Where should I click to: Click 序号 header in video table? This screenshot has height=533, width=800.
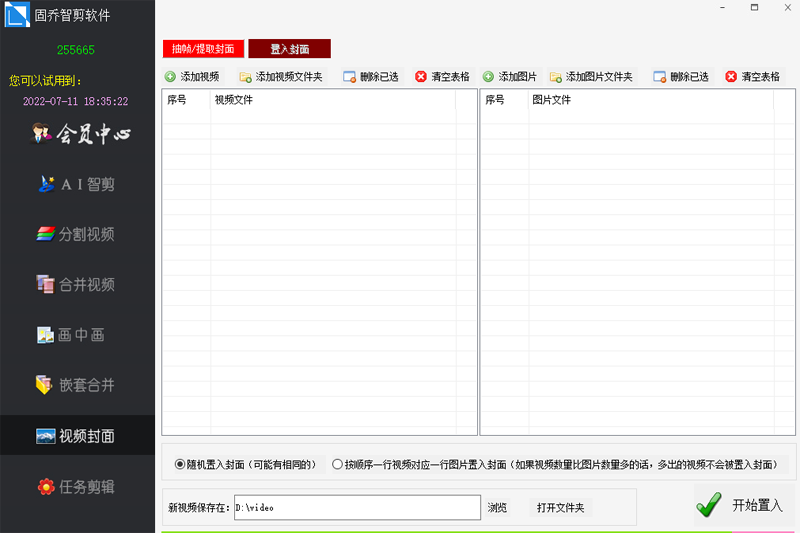pyautogui.click(x=186, y=99)
